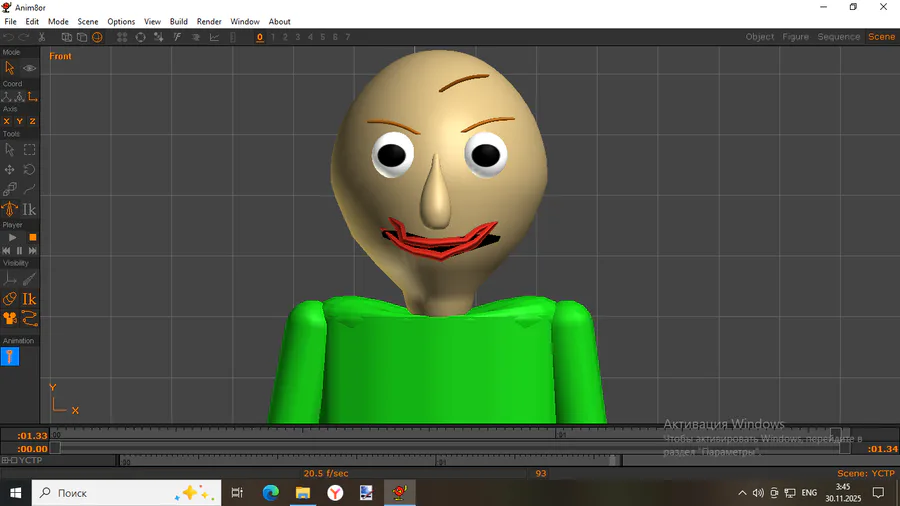Click the track timeline scrollbar thumb

click(x=613, y=460)
